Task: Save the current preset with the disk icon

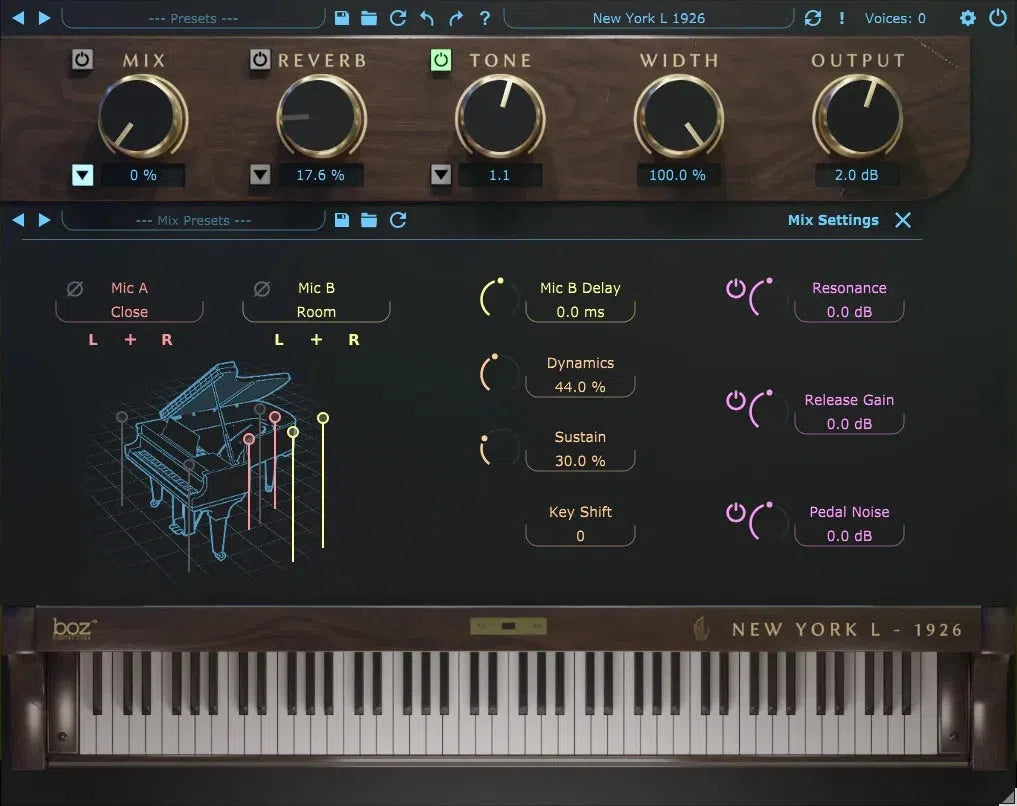Action: [x=342, y=18]
